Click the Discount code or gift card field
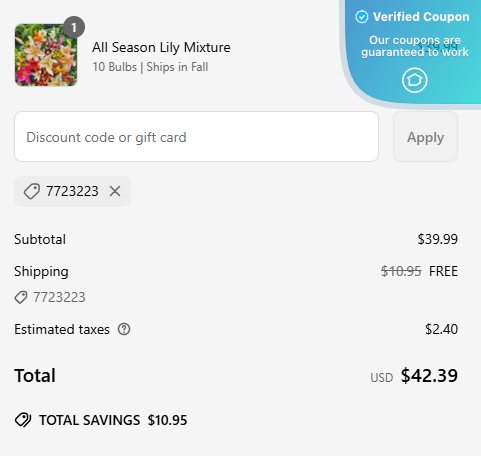This screenshot has height=456, width=481. tap(196, 137)
